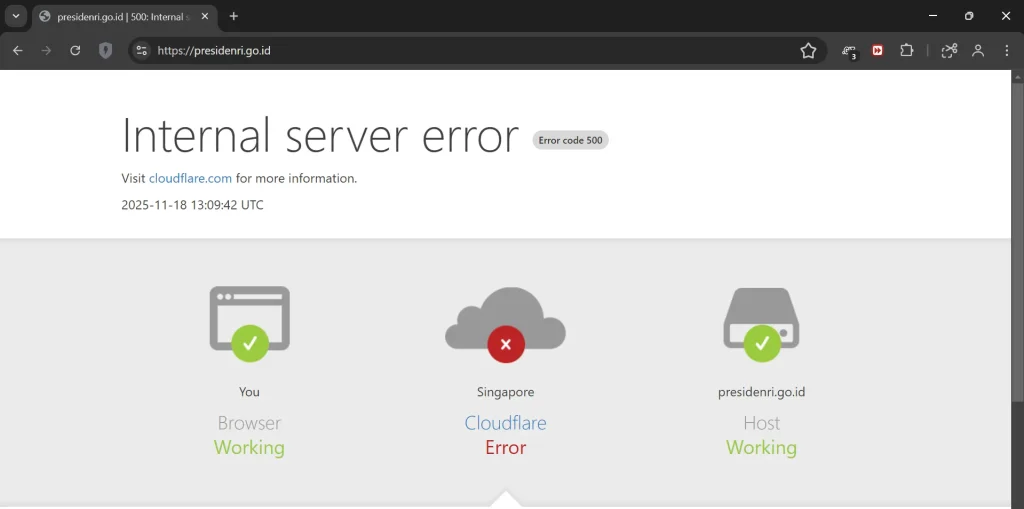Close the presidenri.go.id tab
1024x509 pixels.
click(205, 16)
